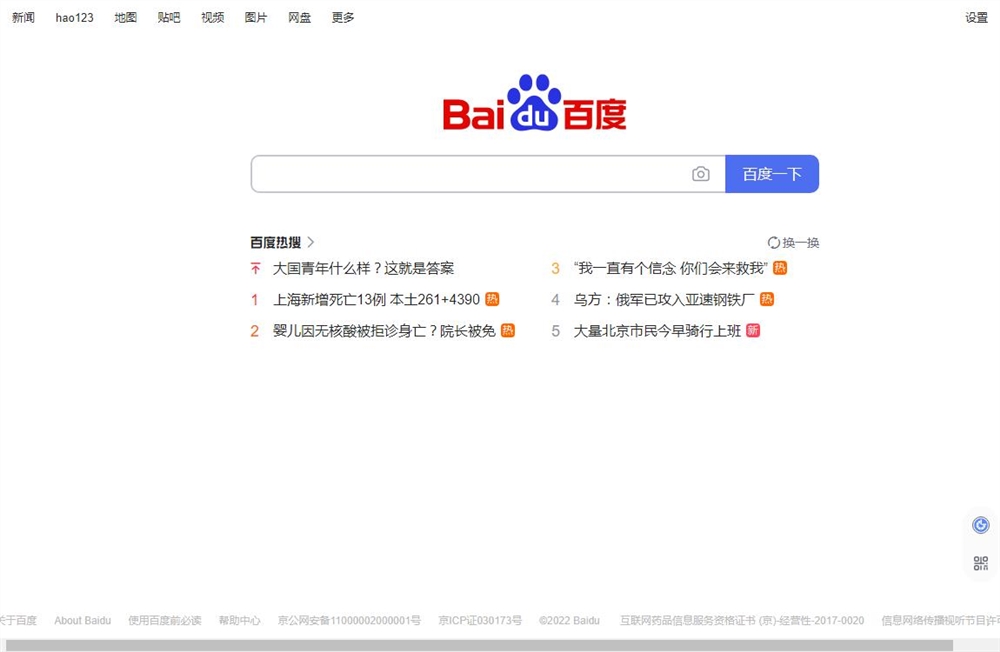Viewport: 1000px width, 652px height.
Task: Click the 百度一下 search button
Action: click(772, 174)
